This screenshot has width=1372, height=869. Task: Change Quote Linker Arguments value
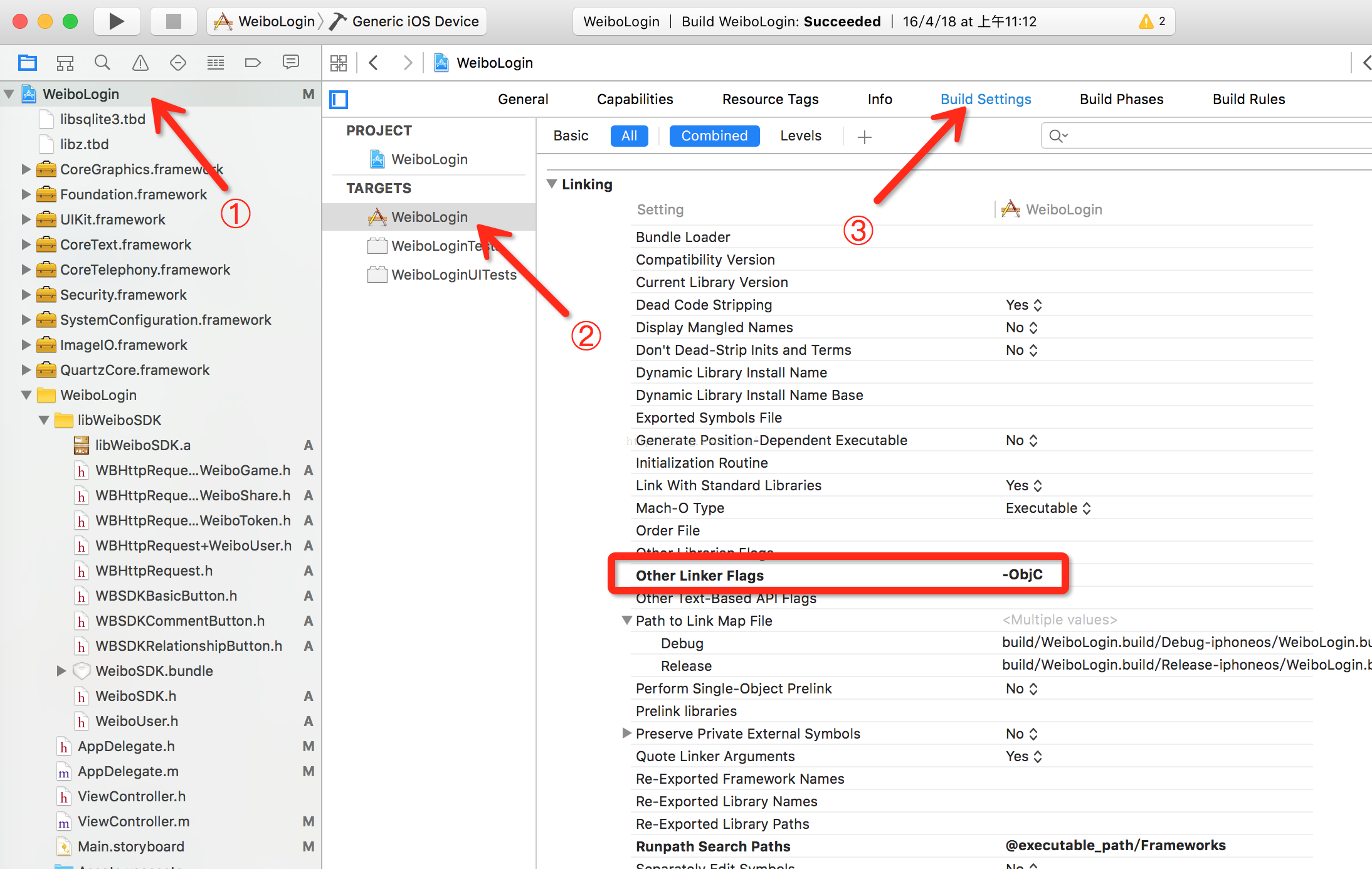coord(1024,756)
